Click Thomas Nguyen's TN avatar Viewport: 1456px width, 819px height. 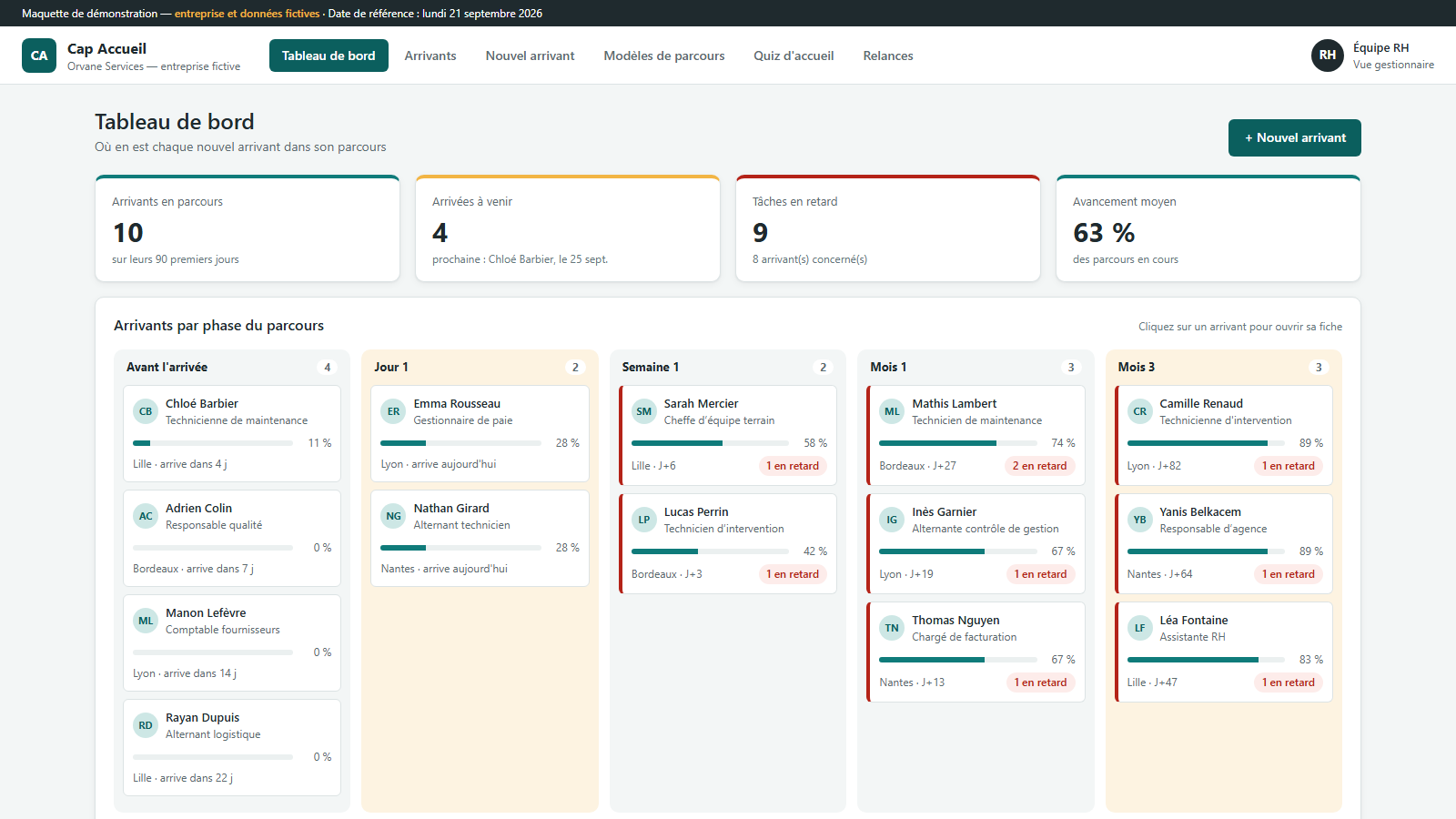892,628
